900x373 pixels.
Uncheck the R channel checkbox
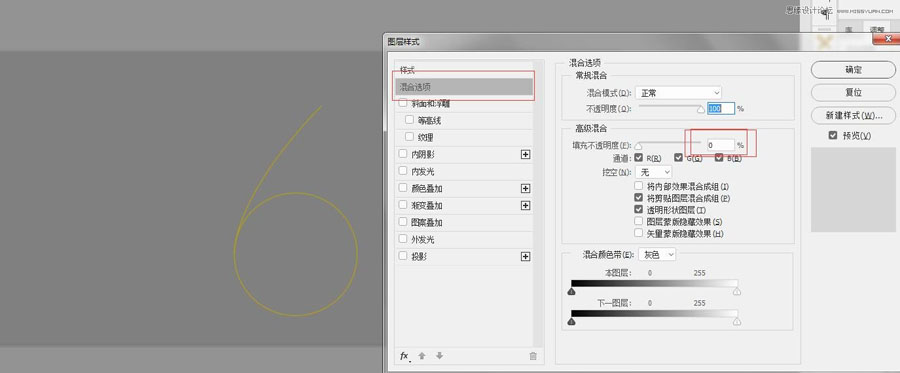pos(638,158)
